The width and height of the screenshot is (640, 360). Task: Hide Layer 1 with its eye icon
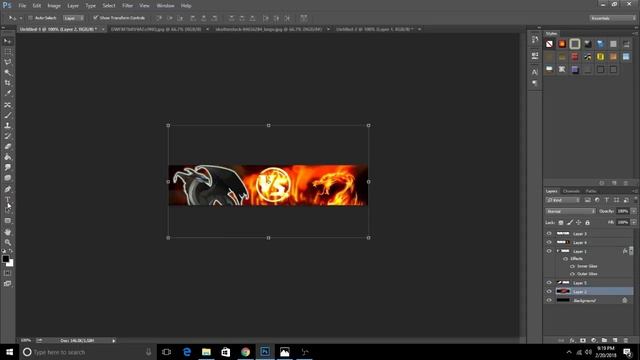tap(549, 251)
